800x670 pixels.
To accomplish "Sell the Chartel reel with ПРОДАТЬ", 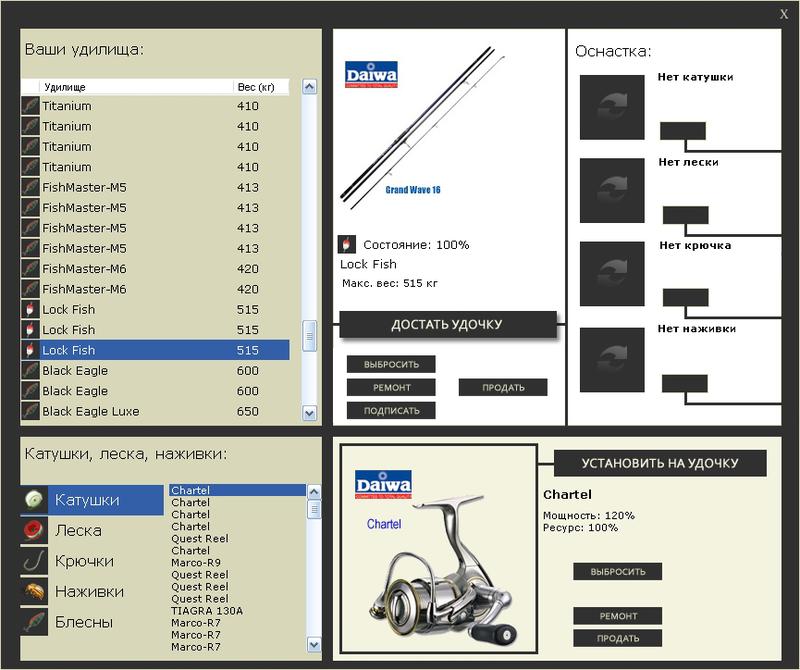I will point(618,638).
